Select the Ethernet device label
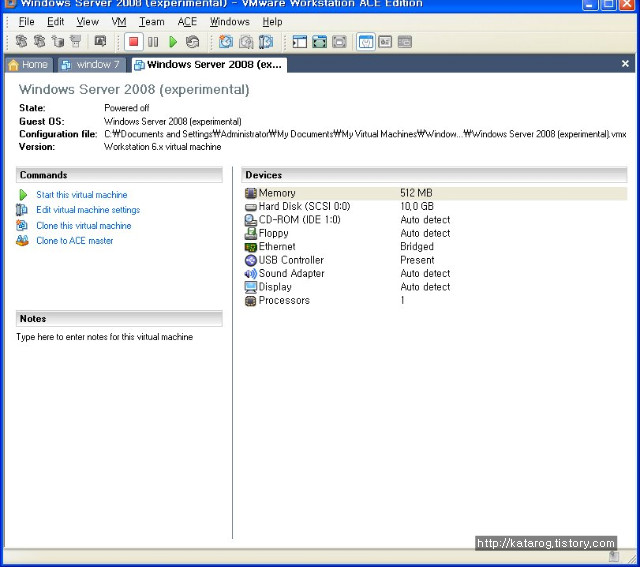Image resolution: width=640 pixels, height=567 pixels. click(x=277, y=247)
